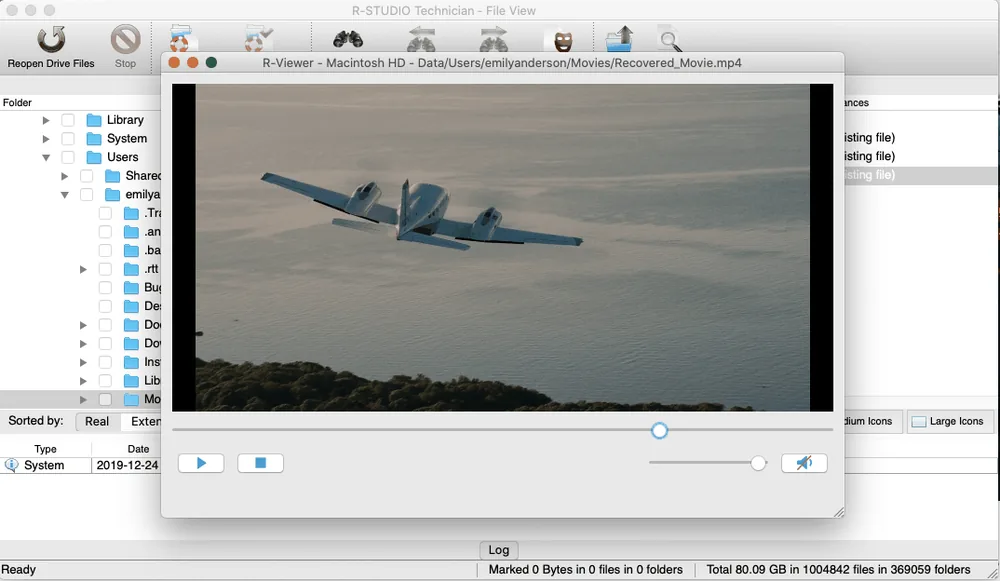Expand the Library folder tree arrow

[x=46, y=120]
